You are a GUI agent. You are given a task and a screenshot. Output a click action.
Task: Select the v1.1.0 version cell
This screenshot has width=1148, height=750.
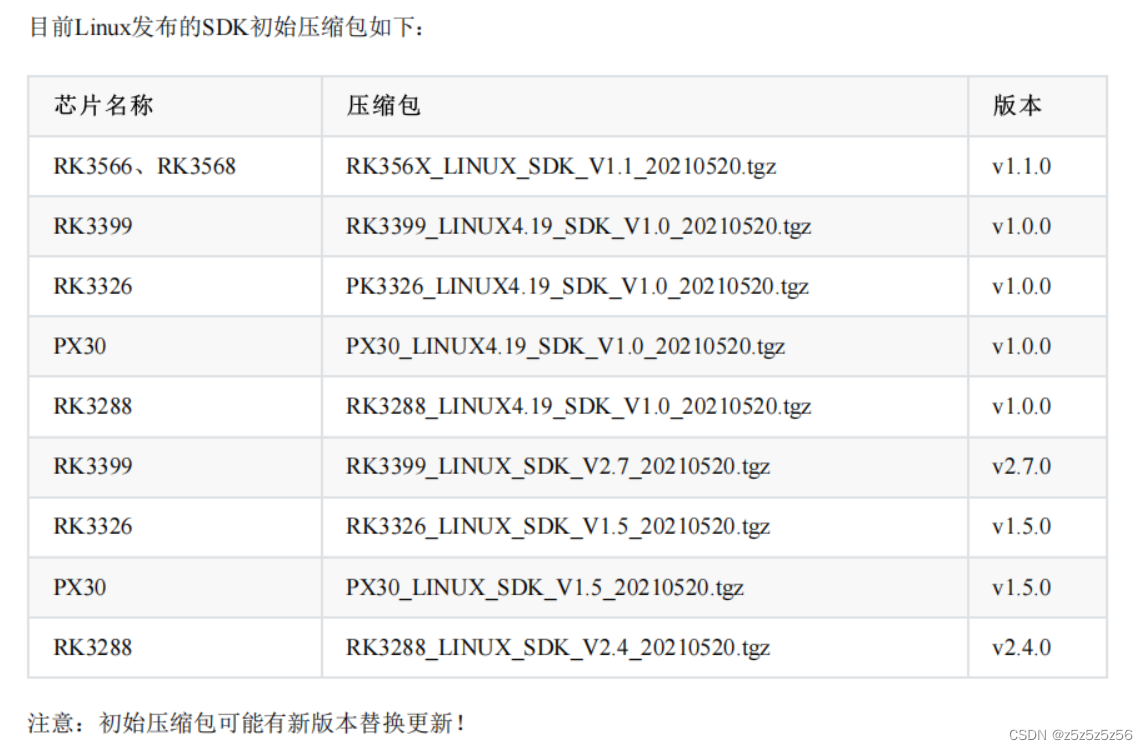click(x=1021, y=166)
